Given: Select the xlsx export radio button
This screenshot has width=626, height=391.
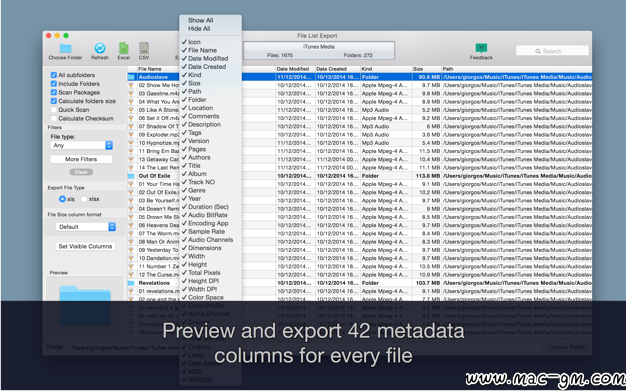Looking at the screenshot, I should point(84,199).
